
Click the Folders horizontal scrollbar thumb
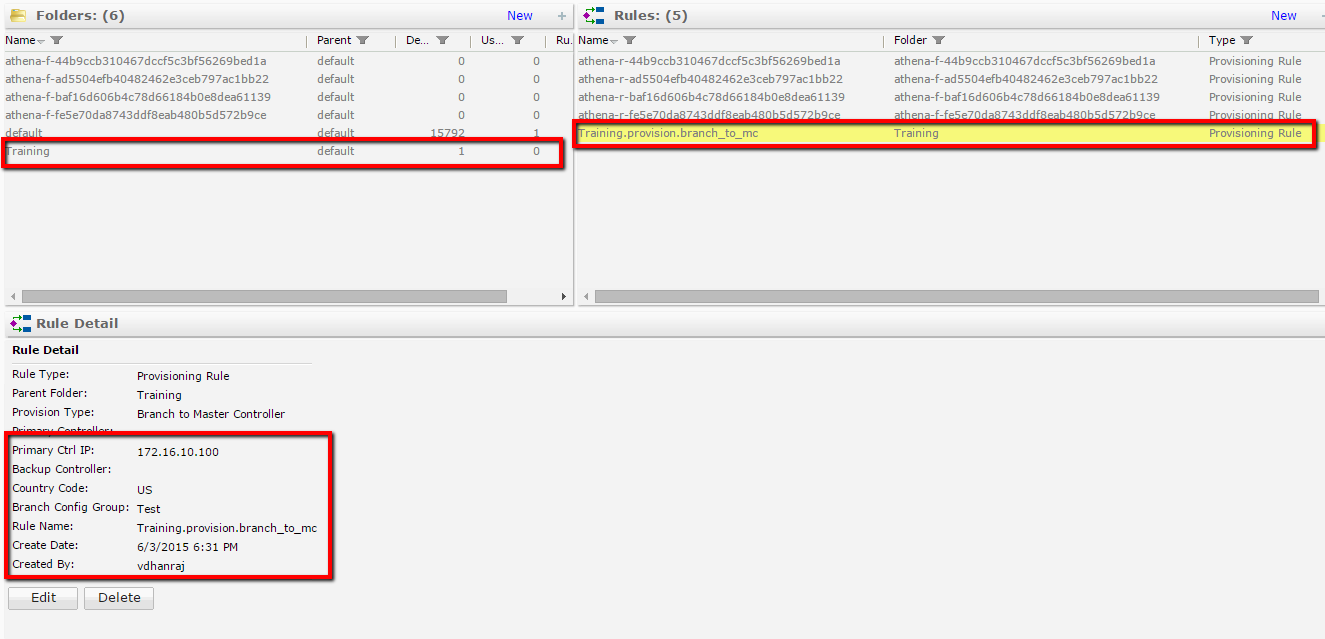click(264, 297)
